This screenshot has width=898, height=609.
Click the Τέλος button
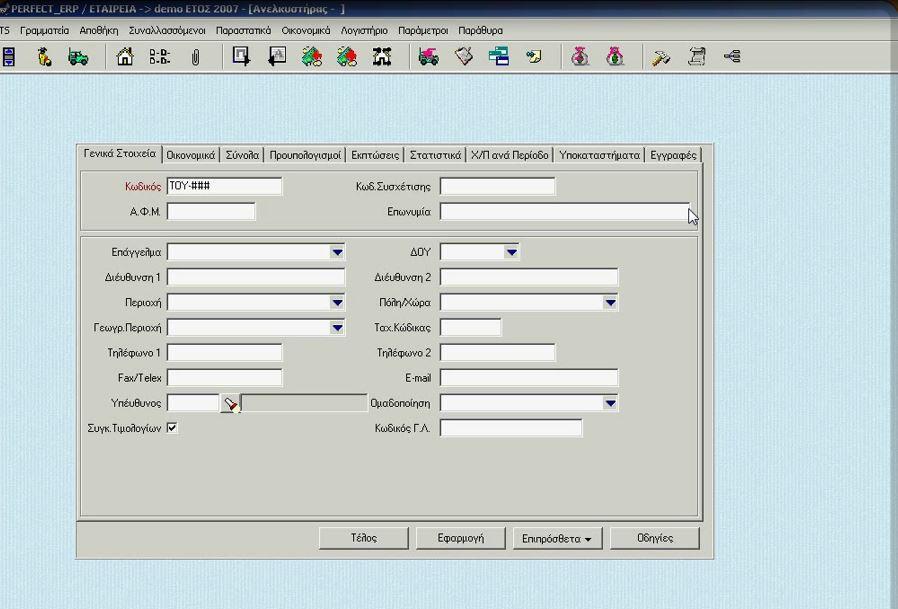tap(364, 539)
